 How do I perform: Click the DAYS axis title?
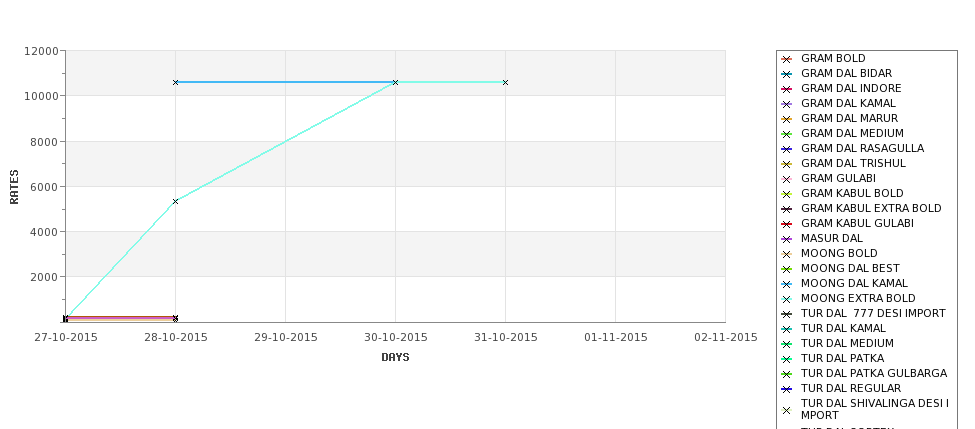pos(395,357)
